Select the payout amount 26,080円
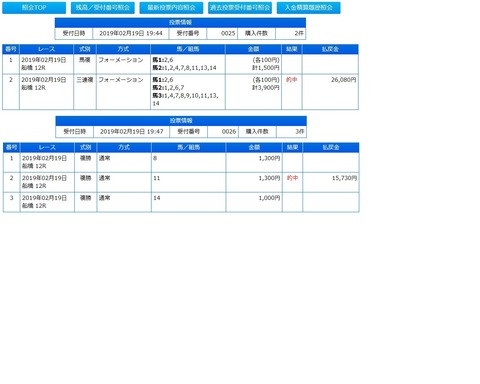The image size is (480, 384). (344, 80)
